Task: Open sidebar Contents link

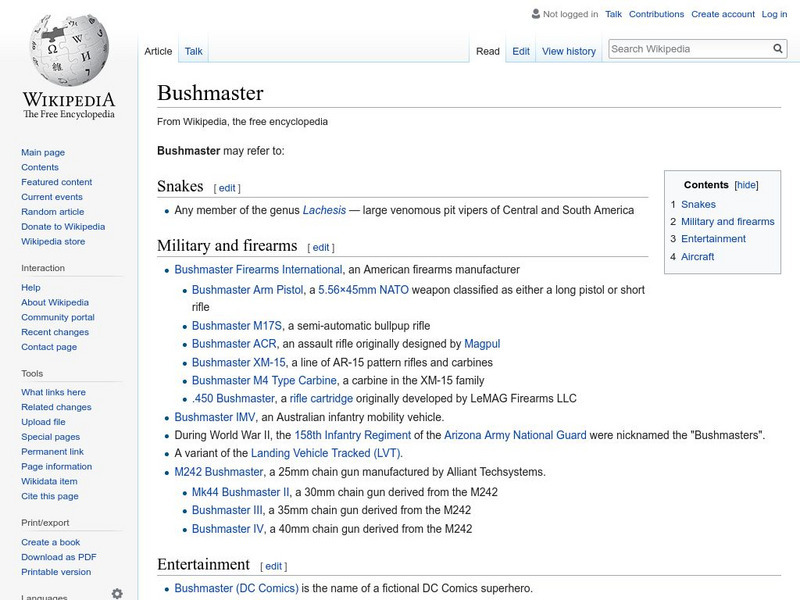Action: click(40, 167)
